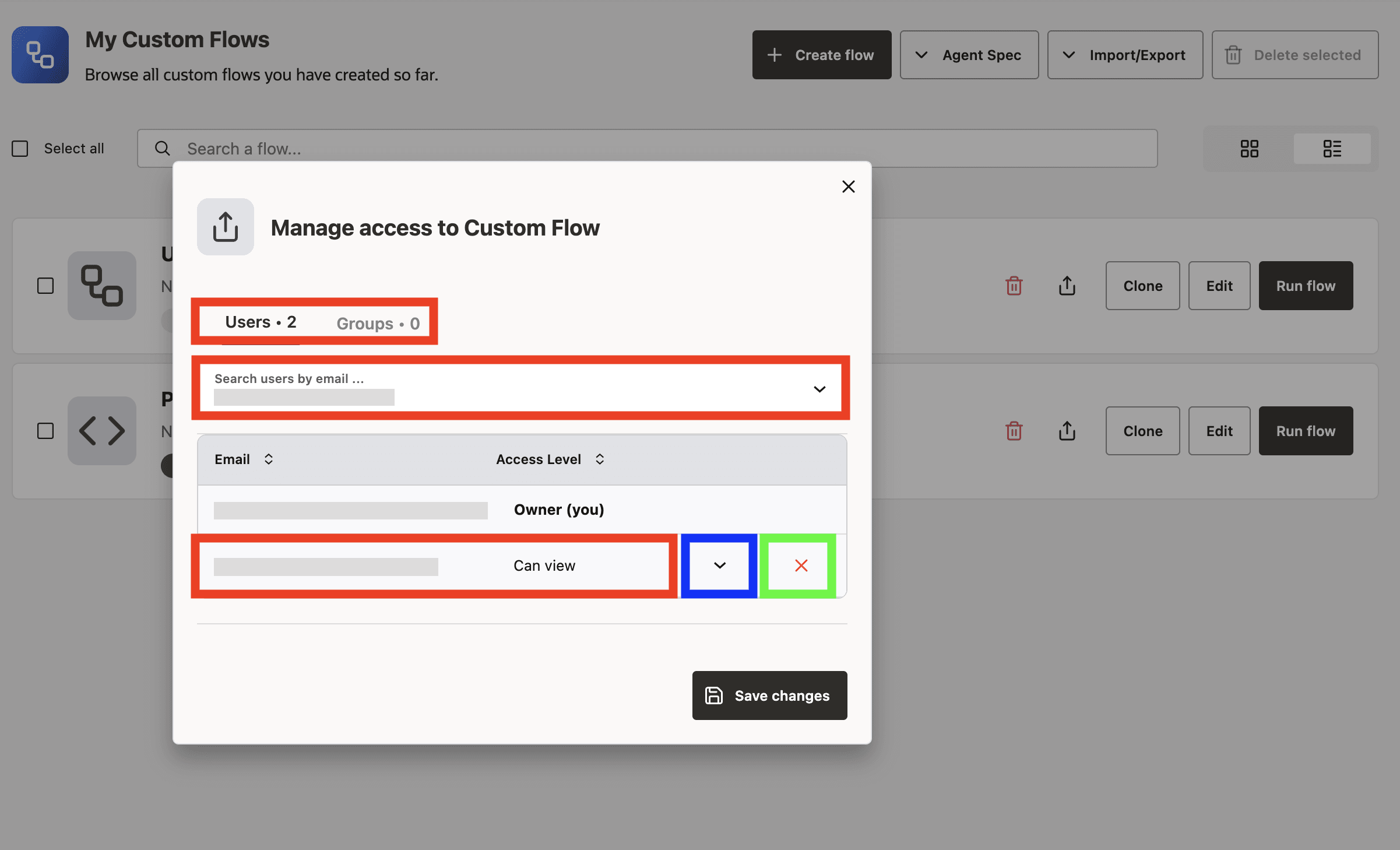Share the first flow using upload icon
1400x850 pixels.
[x=1067, y=286]
